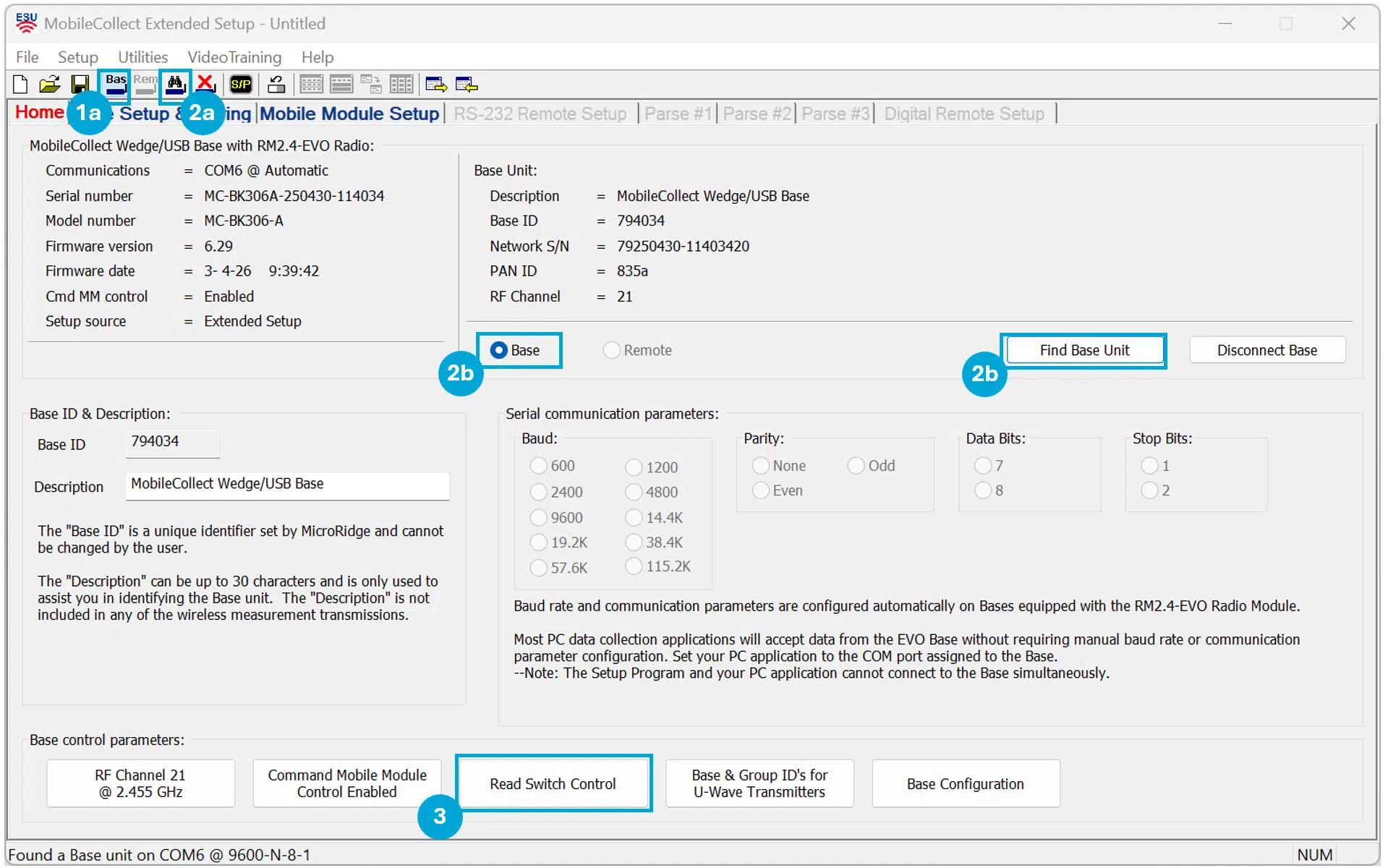Click the Find Base Unit button
This screenshot has width=1383, height=868.
[1084, 350]
